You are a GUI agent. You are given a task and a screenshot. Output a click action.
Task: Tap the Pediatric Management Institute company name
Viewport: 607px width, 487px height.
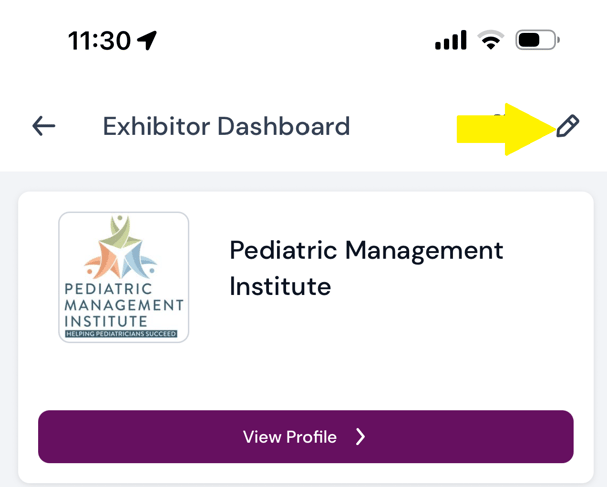point(366,268)
